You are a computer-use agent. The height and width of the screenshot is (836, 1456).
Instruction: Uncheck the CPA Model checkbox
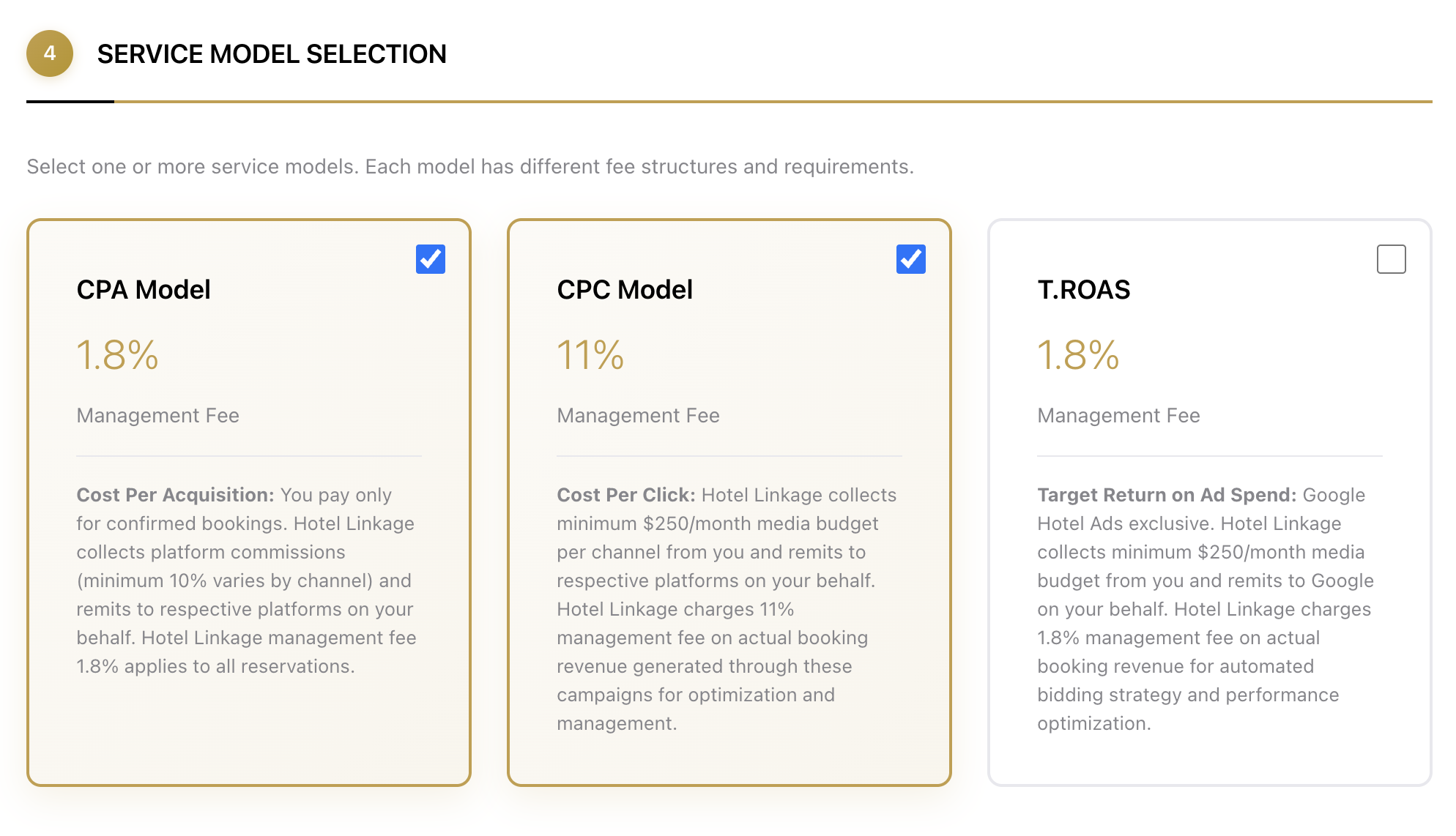point(430,259)
